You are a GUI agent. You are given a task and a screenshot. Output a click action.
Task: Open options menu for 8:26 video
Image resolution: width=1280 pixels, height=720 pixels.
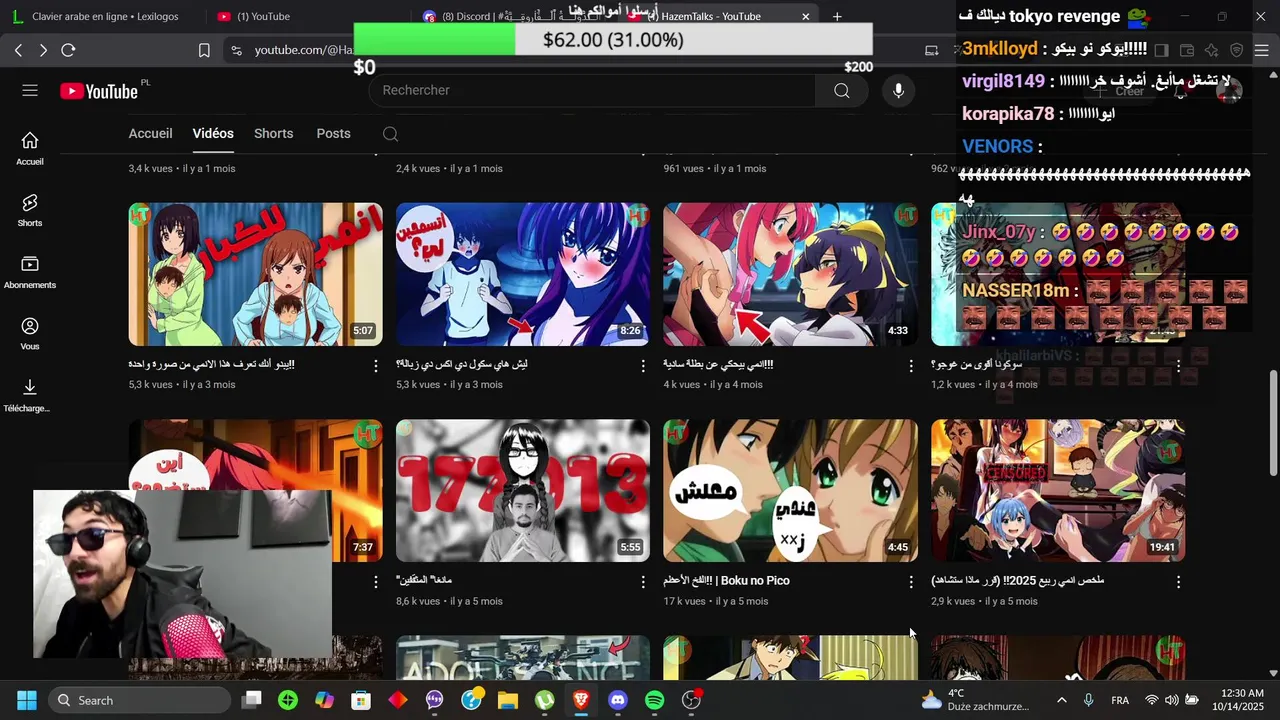(643, 366)
